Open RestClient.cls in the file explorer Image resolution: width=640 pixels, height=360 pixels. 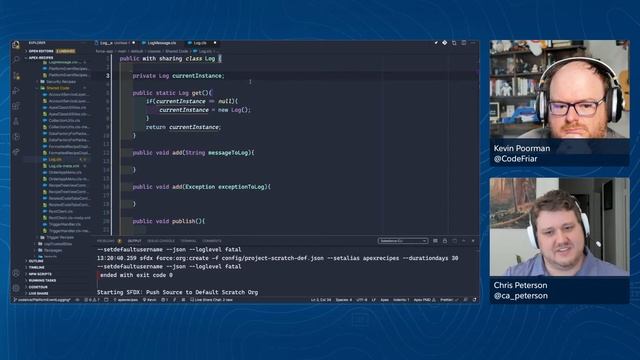pyautogui.click(x=61, y=211)
